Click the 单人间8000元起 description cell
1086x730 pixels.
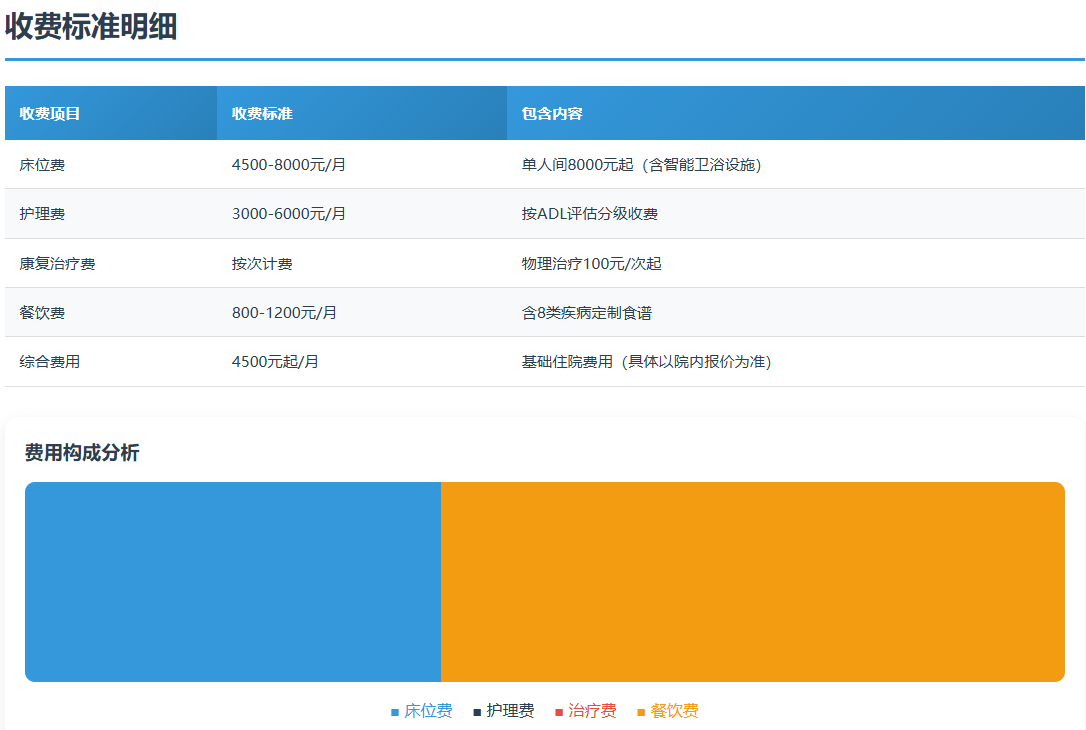click(641, 165)
